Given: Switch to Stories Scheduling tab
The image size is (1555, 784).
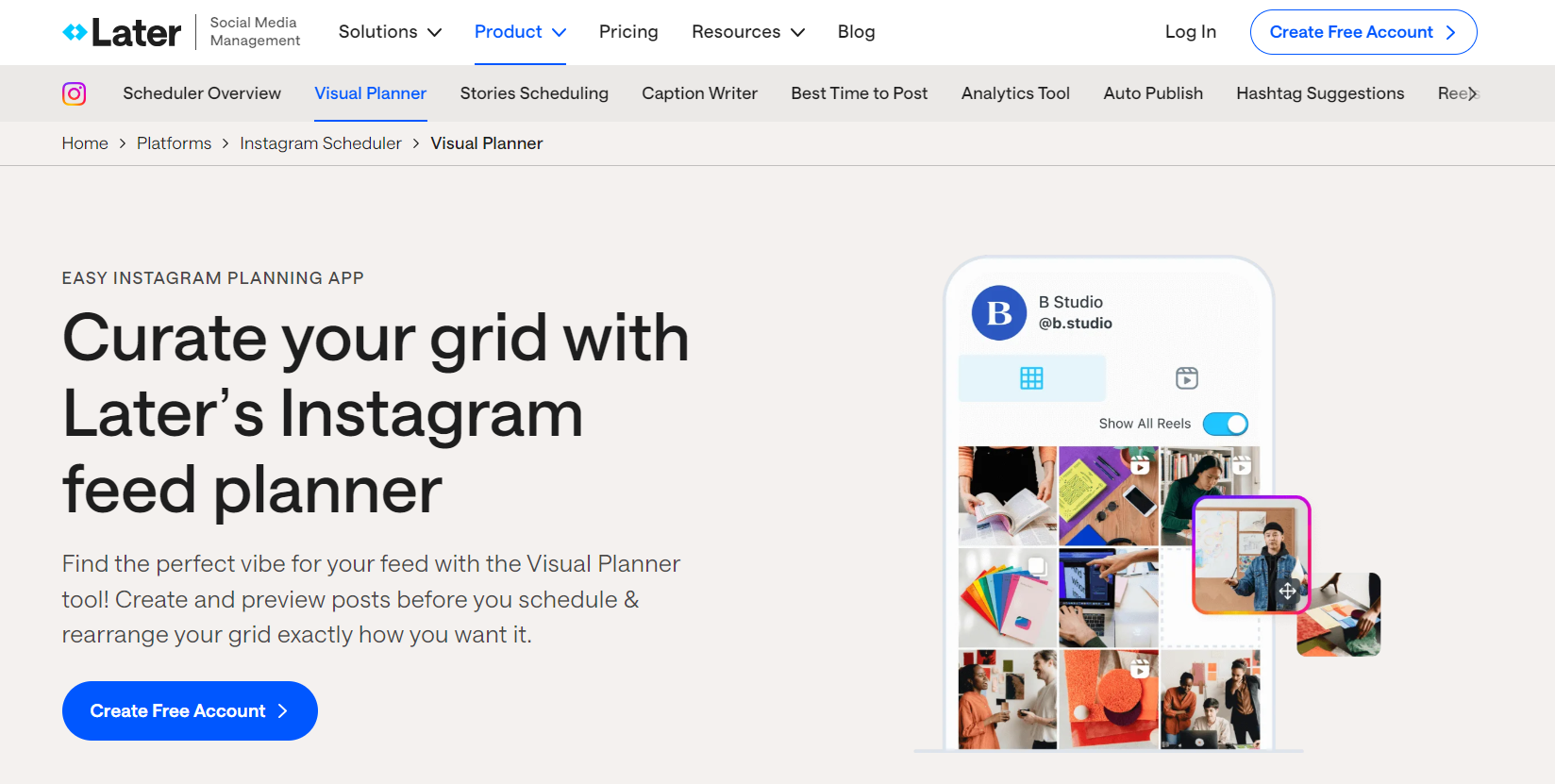Looking at the screenshot, I should click(x=534, y=93).
